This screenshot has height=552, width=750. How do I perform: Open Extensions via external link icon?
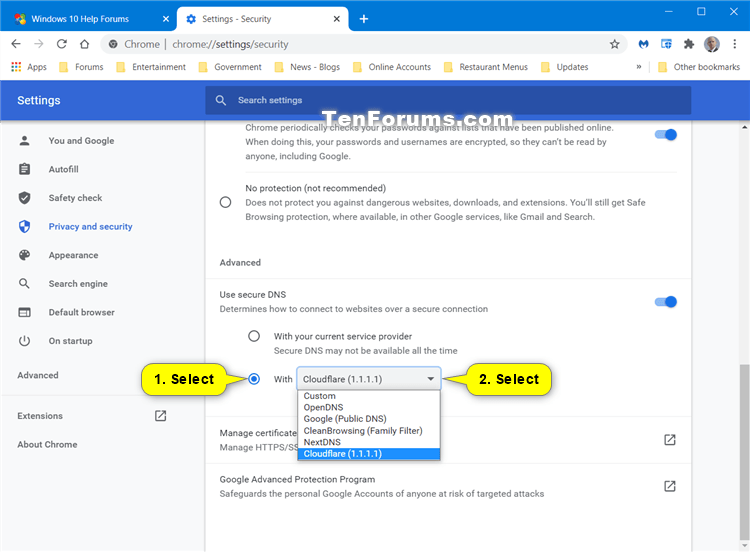[x=160, y=416]
